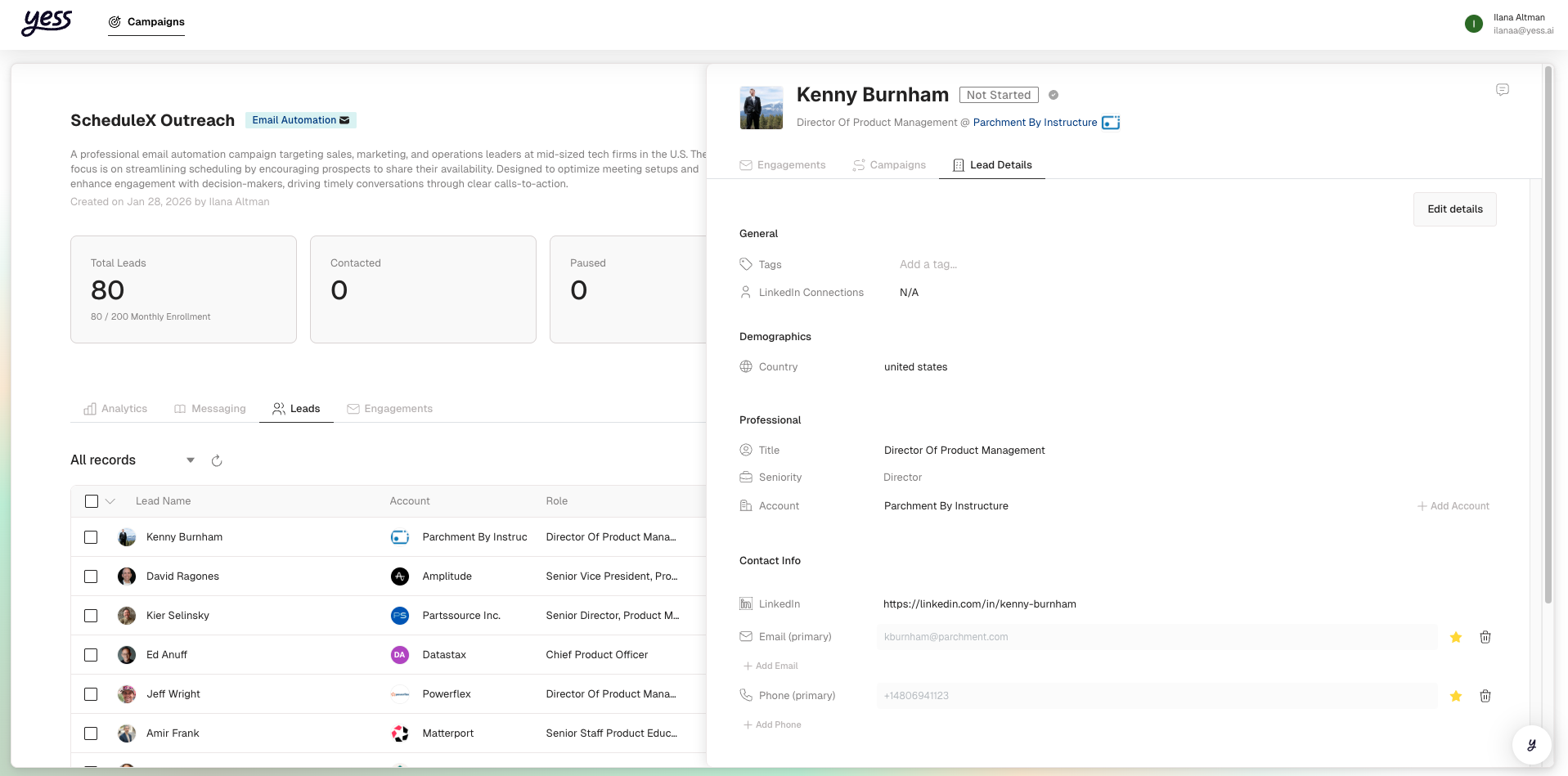
Task: Click the Add a tag input field
Action: (x=928, y=265)
